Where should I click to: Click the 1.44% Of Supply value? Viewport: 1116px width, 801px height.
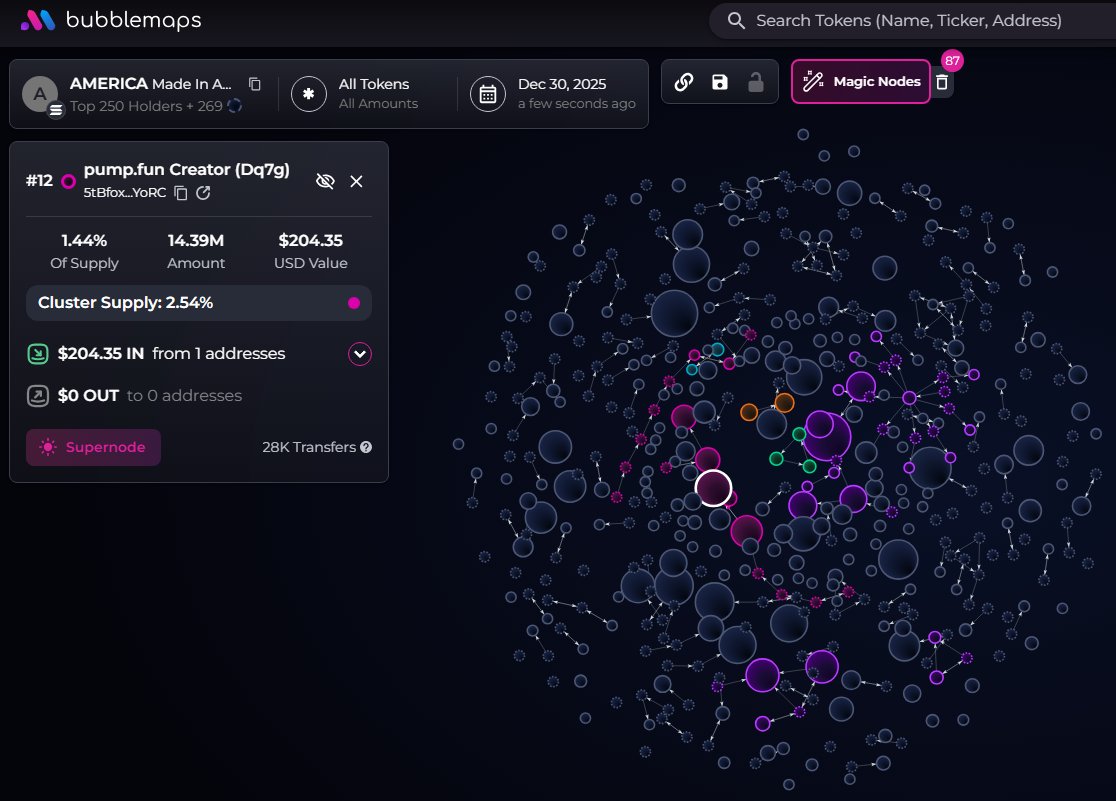pos(84,241)
